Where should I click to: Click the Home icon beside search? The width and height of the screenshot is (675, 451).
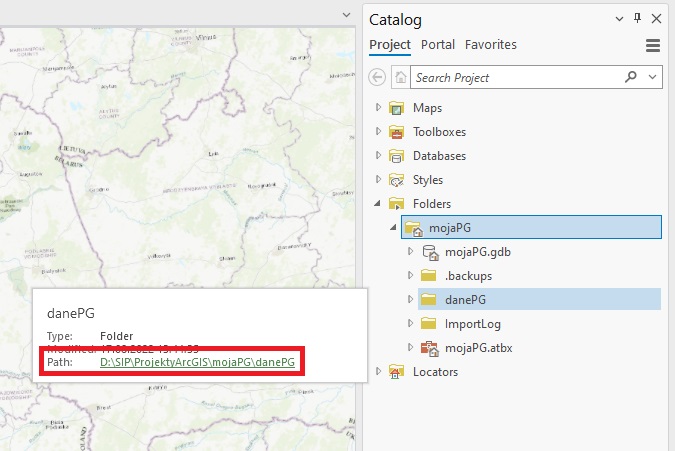(400, 77)
